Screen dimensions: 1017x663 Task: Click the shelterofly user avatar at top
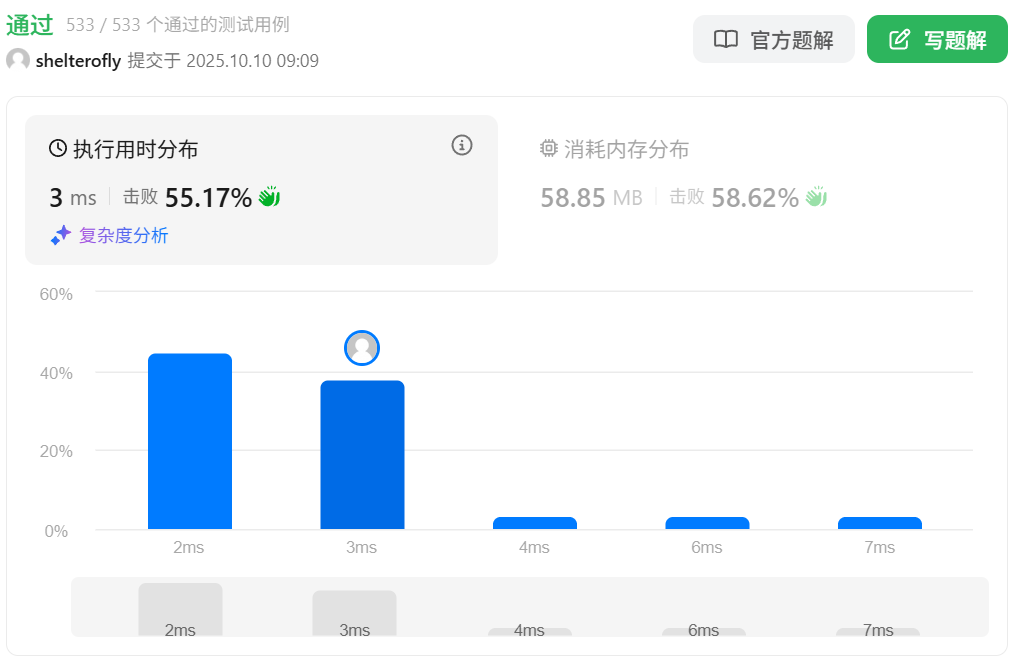[x=18, y=61]
